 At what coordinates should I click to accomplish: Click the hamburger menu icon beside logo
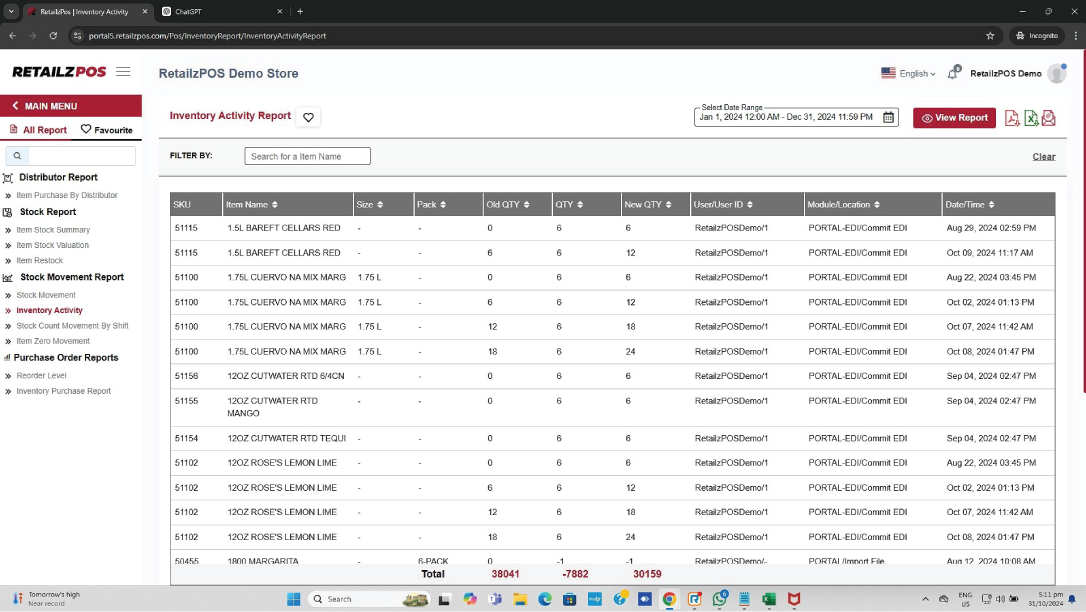click(x=123, y=72)
